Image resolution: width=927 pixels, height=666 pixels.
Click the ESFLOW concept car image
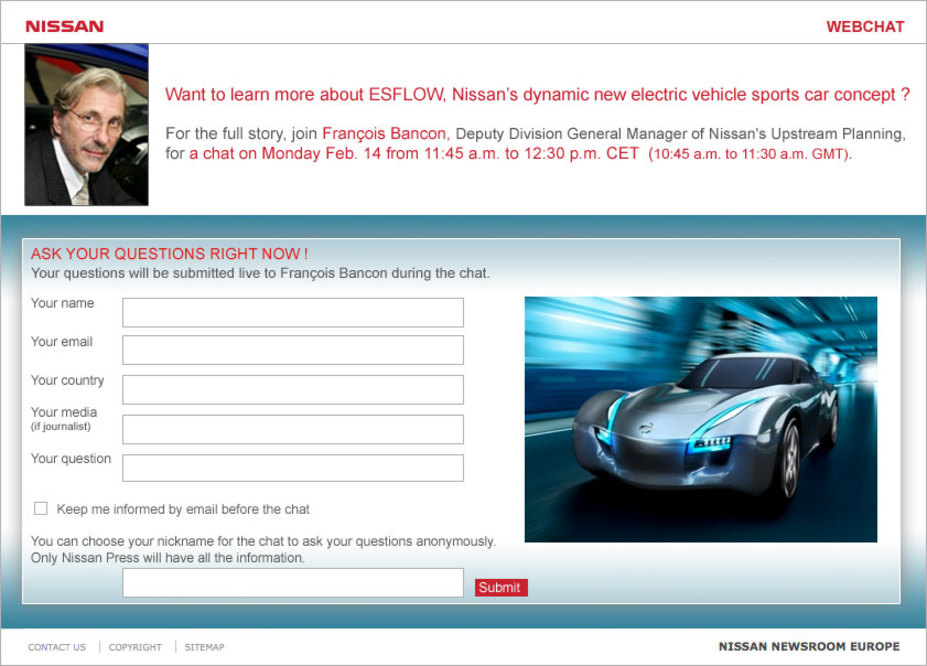701,419
